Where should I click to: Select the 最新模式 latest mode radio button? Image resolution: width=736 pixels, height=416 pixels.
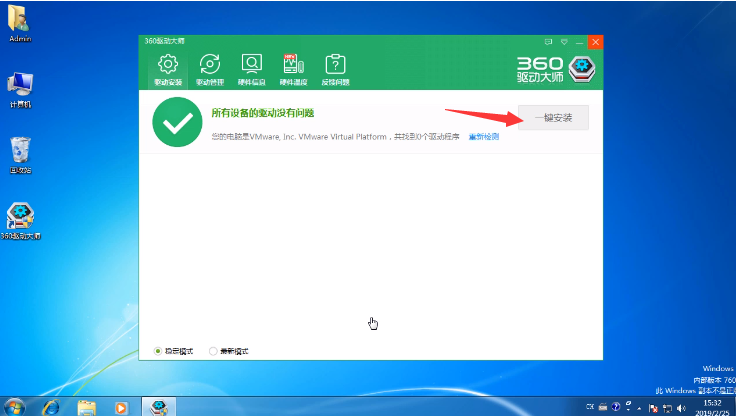click(213, 351)
